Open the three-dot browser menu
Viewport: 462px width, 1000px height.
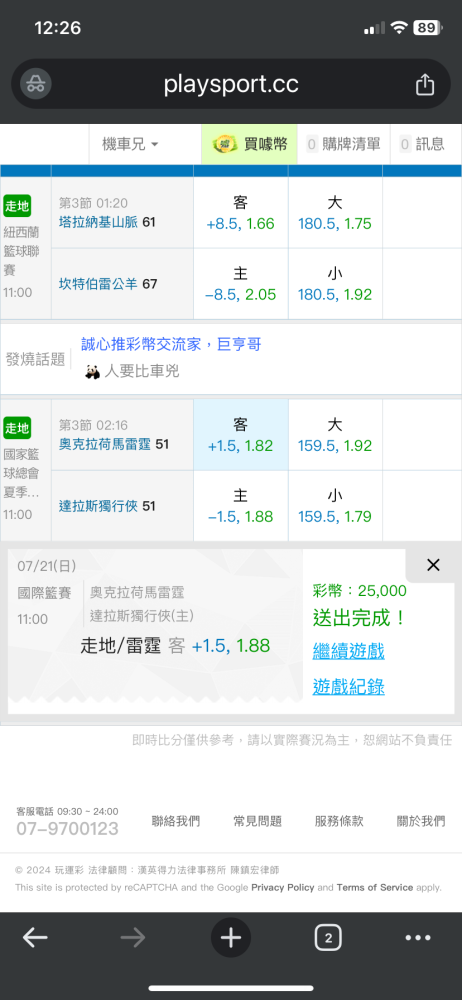(418, 938)
